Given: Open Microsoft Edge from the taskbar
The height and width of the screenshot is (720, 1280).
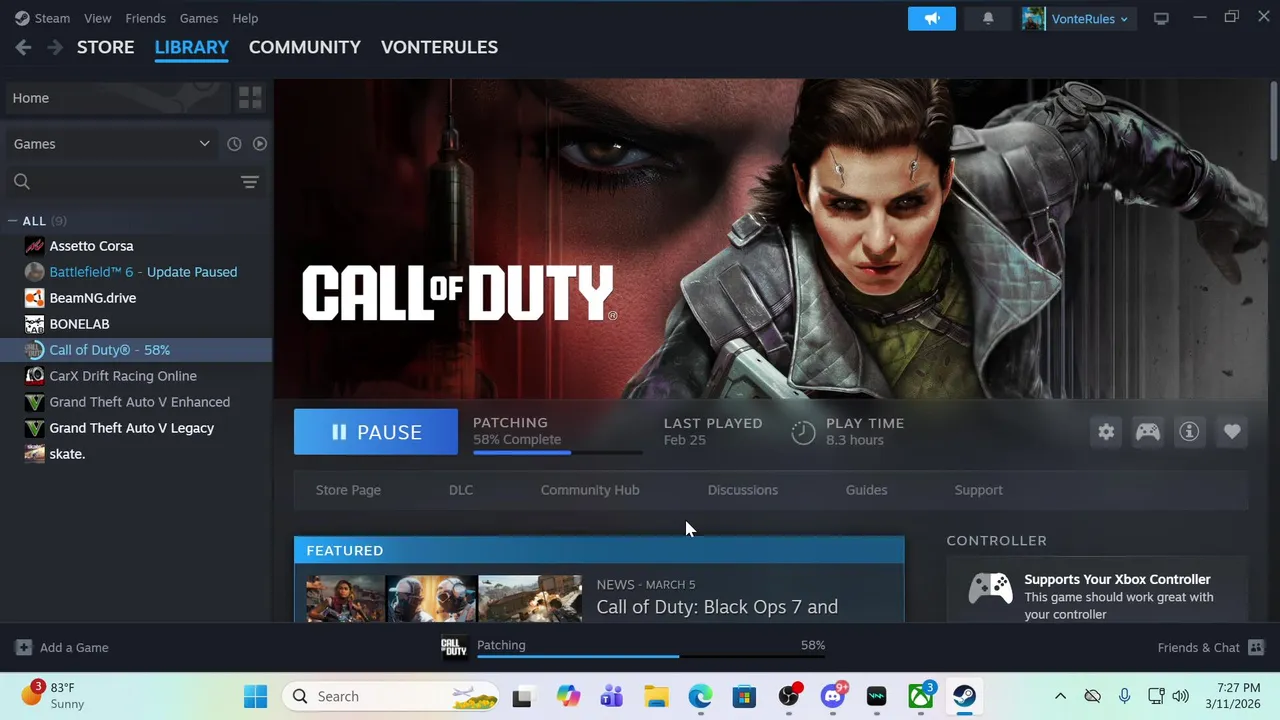Looking at the screenshot, I should (700, 696).
